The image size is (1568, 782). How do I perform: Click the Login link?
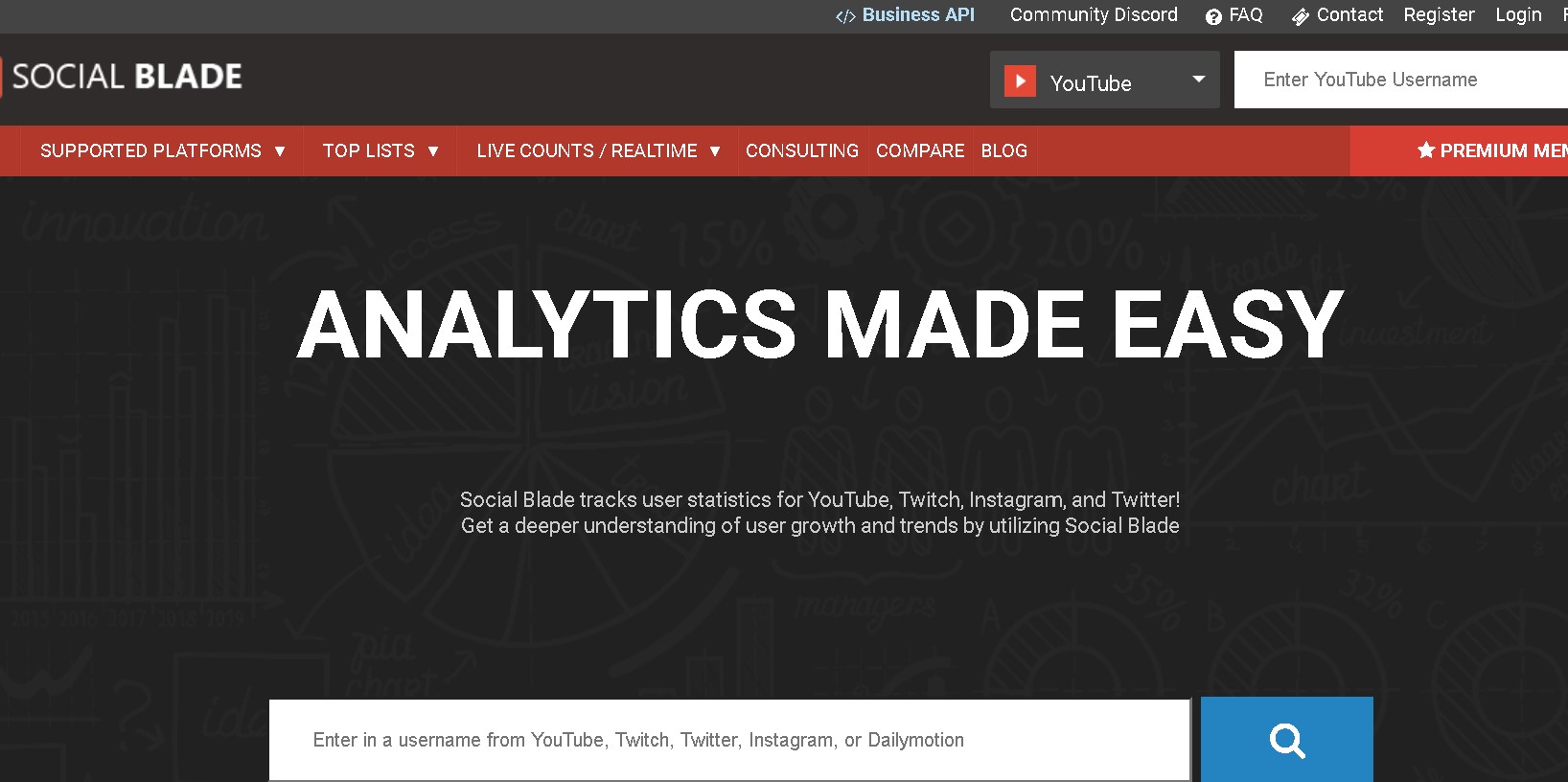1518,15
